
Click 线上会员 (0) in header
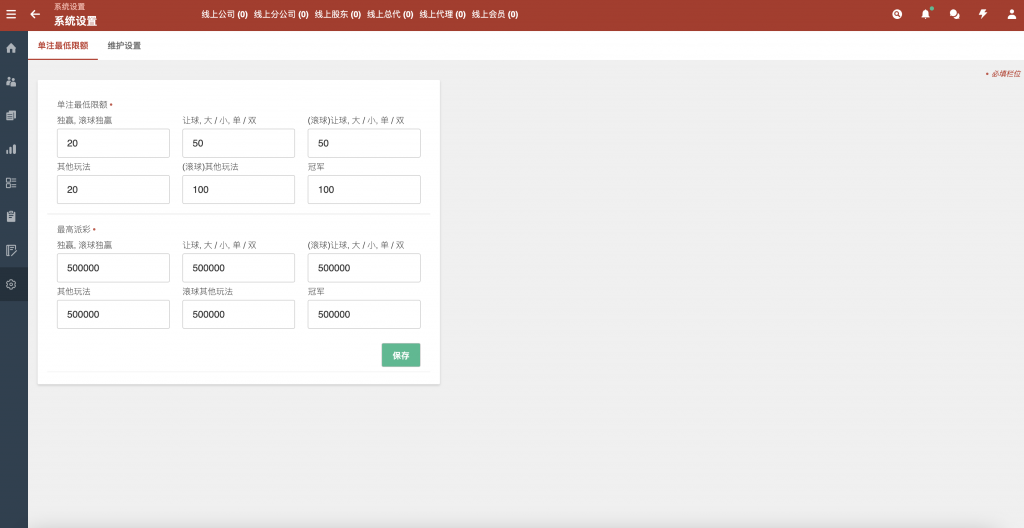coord(494,15)
